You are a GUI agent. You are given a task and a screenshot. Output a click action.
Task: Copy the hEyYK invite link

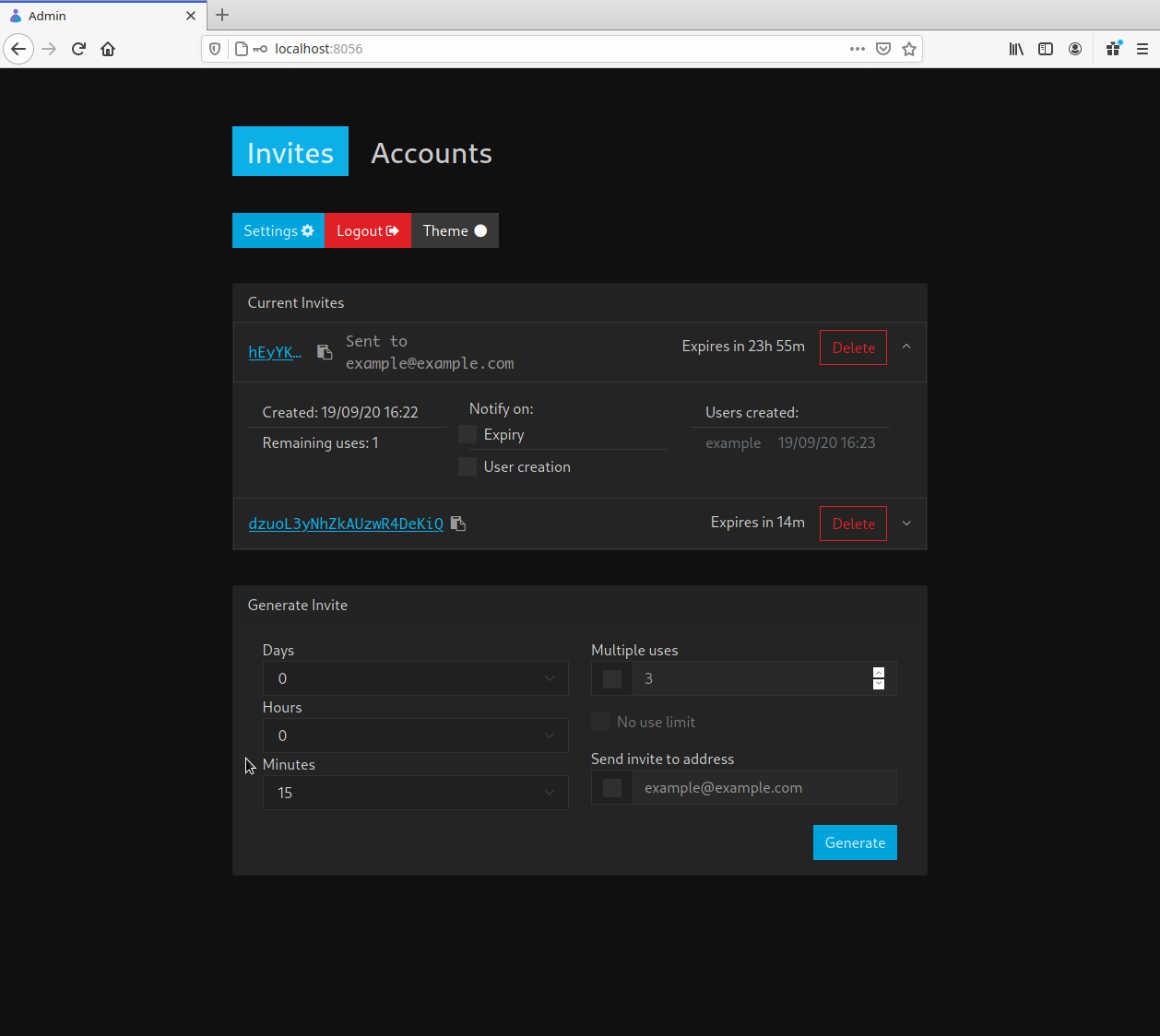click(325, 352)
